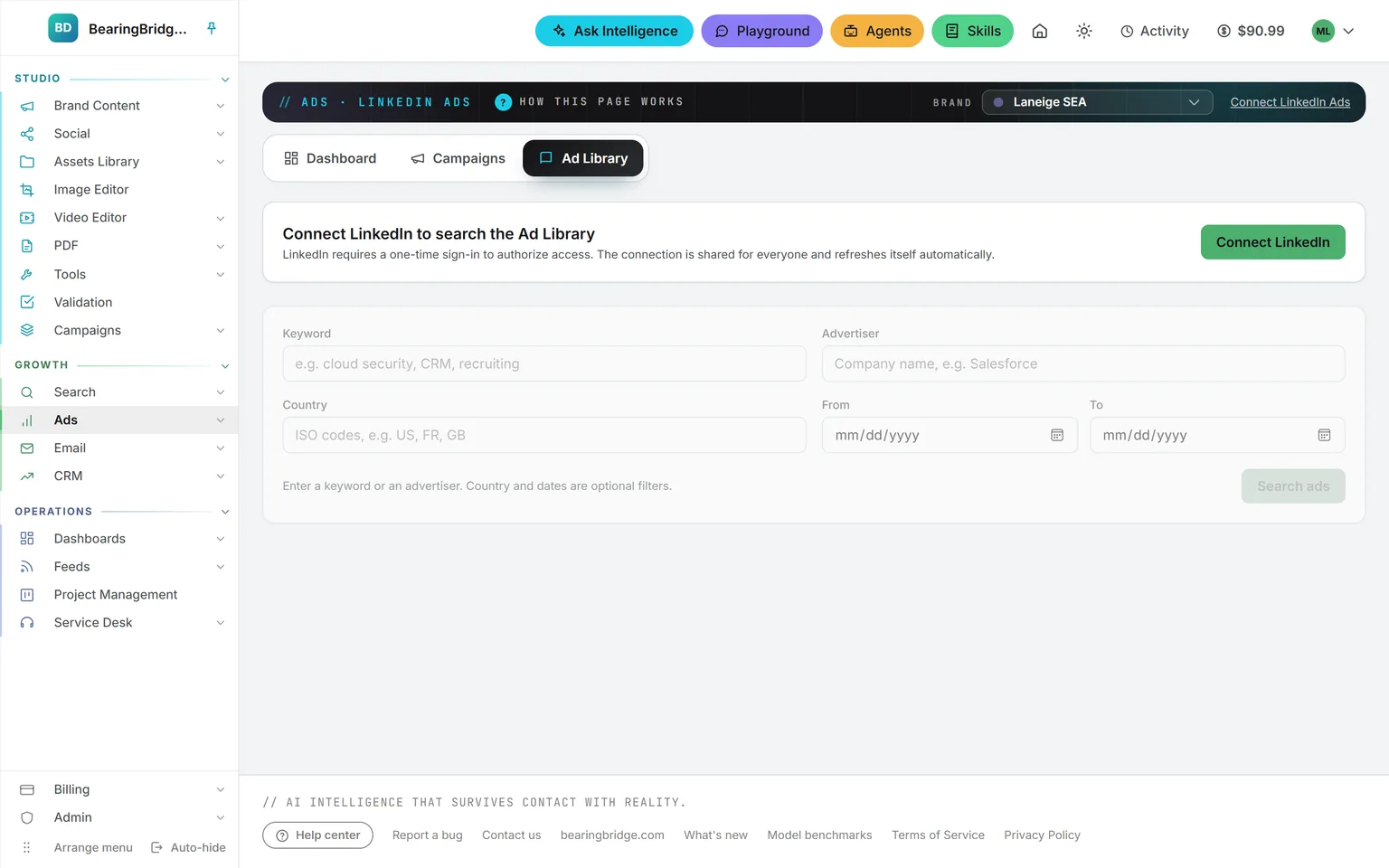This screenshot has height=868, width=1389.
Task: Click the Arrange menu grip icon
Action: click(x=27, y=848)
